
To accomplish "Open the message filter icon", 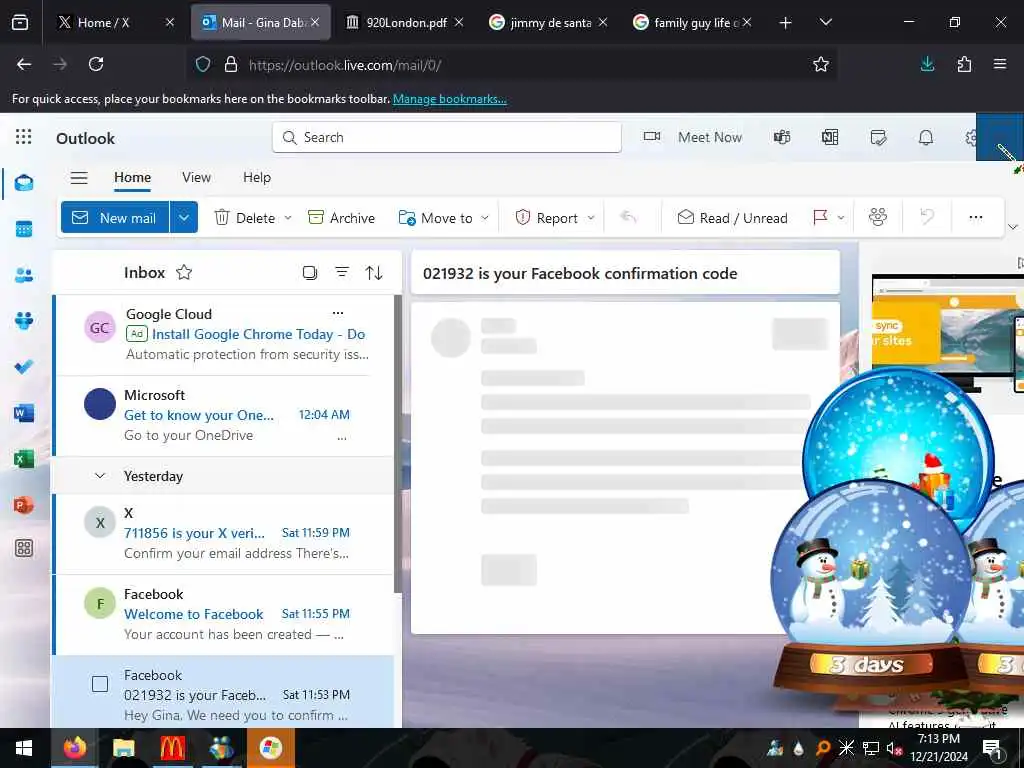I will (x=342, y=272).
